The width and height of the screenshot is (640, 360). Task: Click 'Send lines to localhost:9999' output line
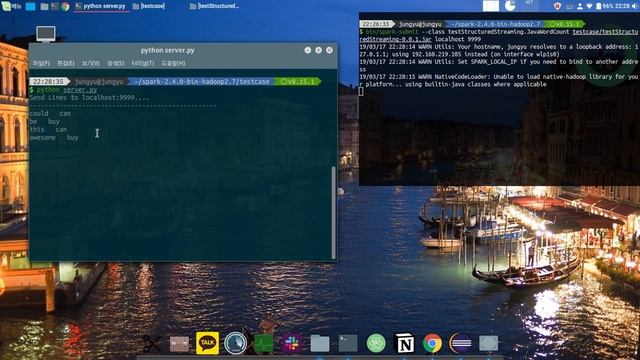tap(89, 98)
